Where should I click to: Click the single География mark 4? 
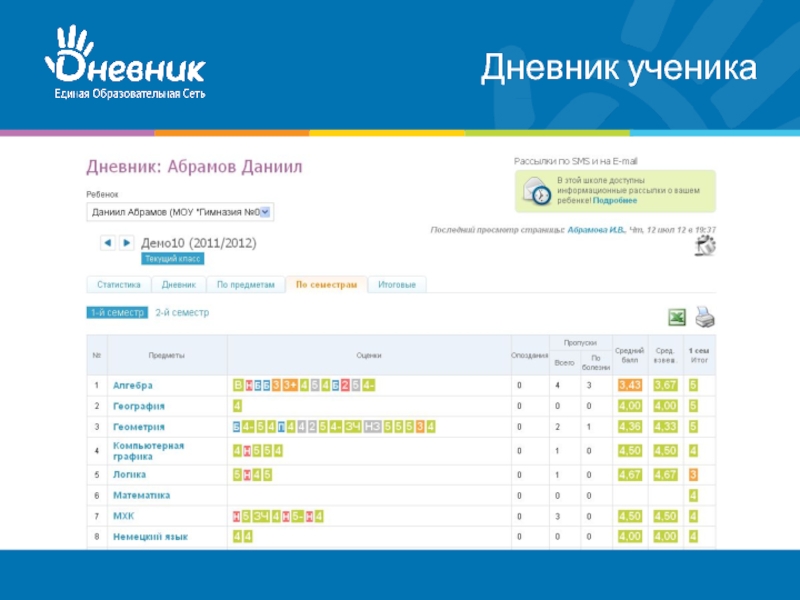tap(237, 406)
